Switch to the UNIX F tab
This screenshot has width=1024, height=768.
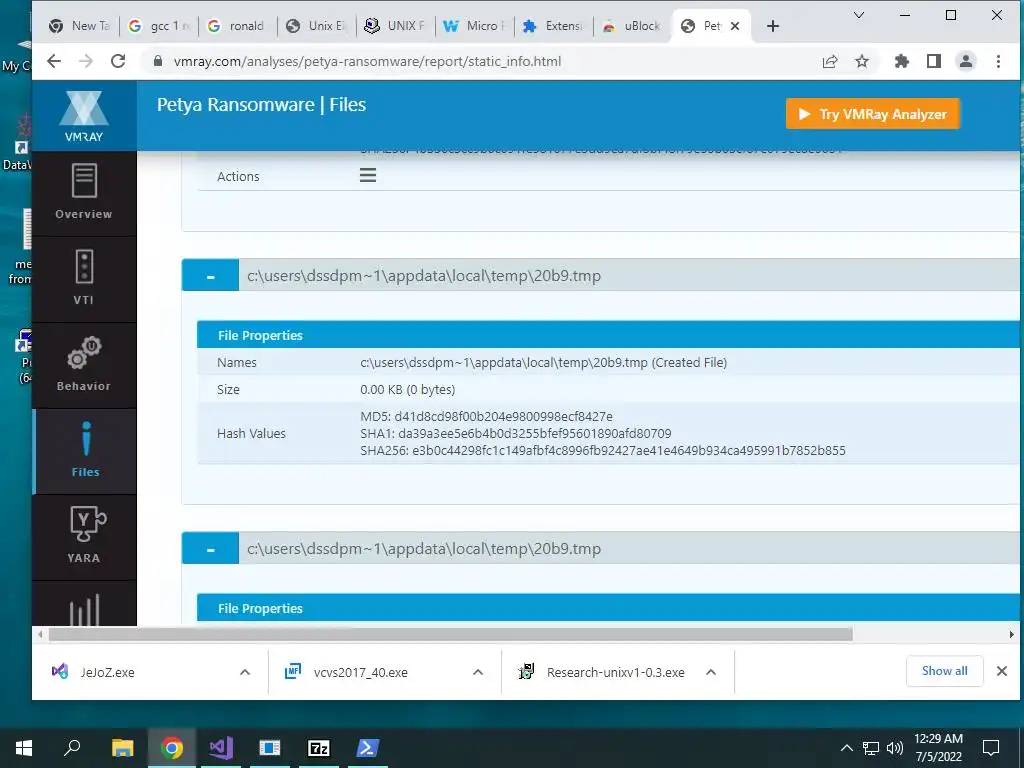pyautogui.click(x=396, y=26)
